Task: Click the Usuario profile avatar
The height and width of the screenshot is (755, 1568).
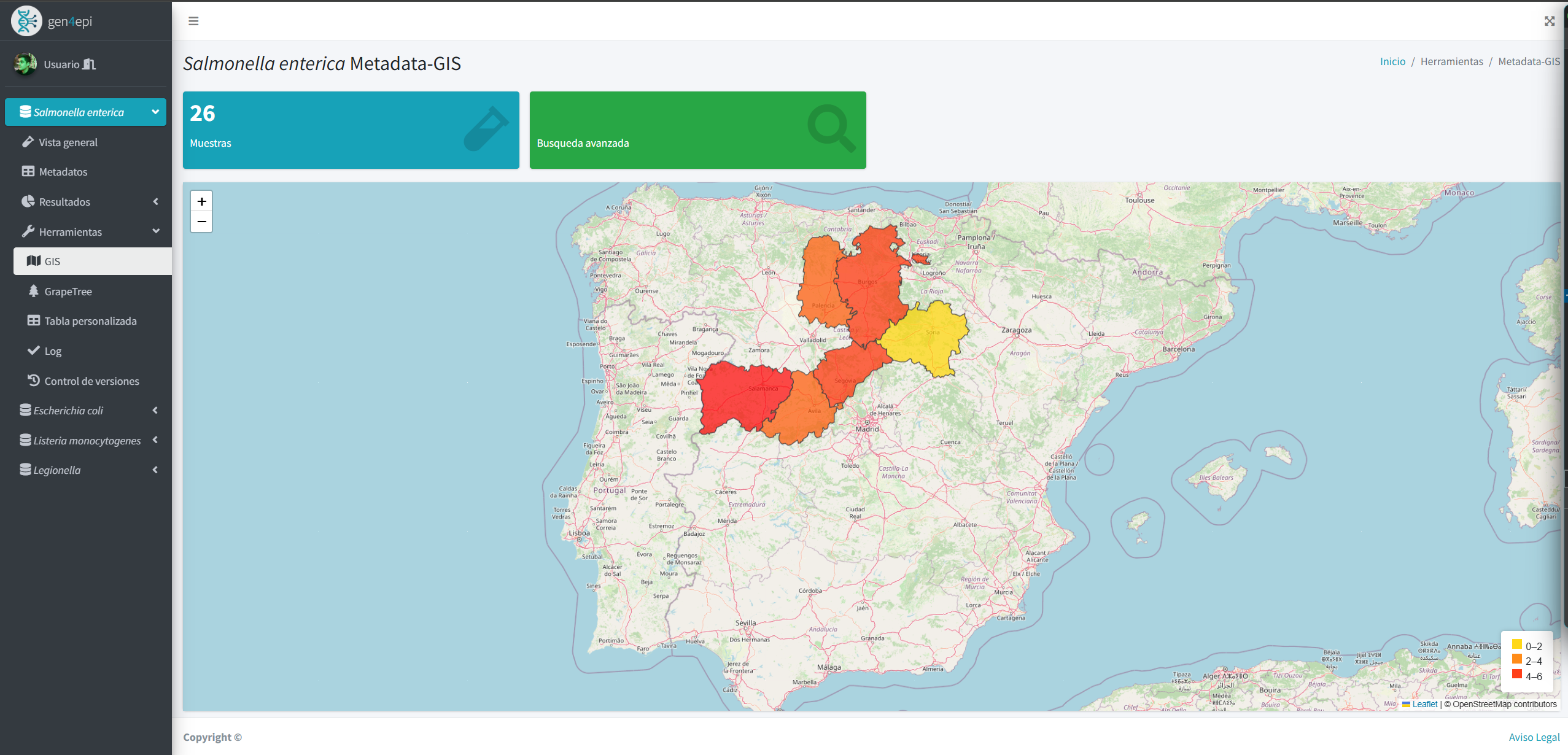Action: tap(25, 64)
